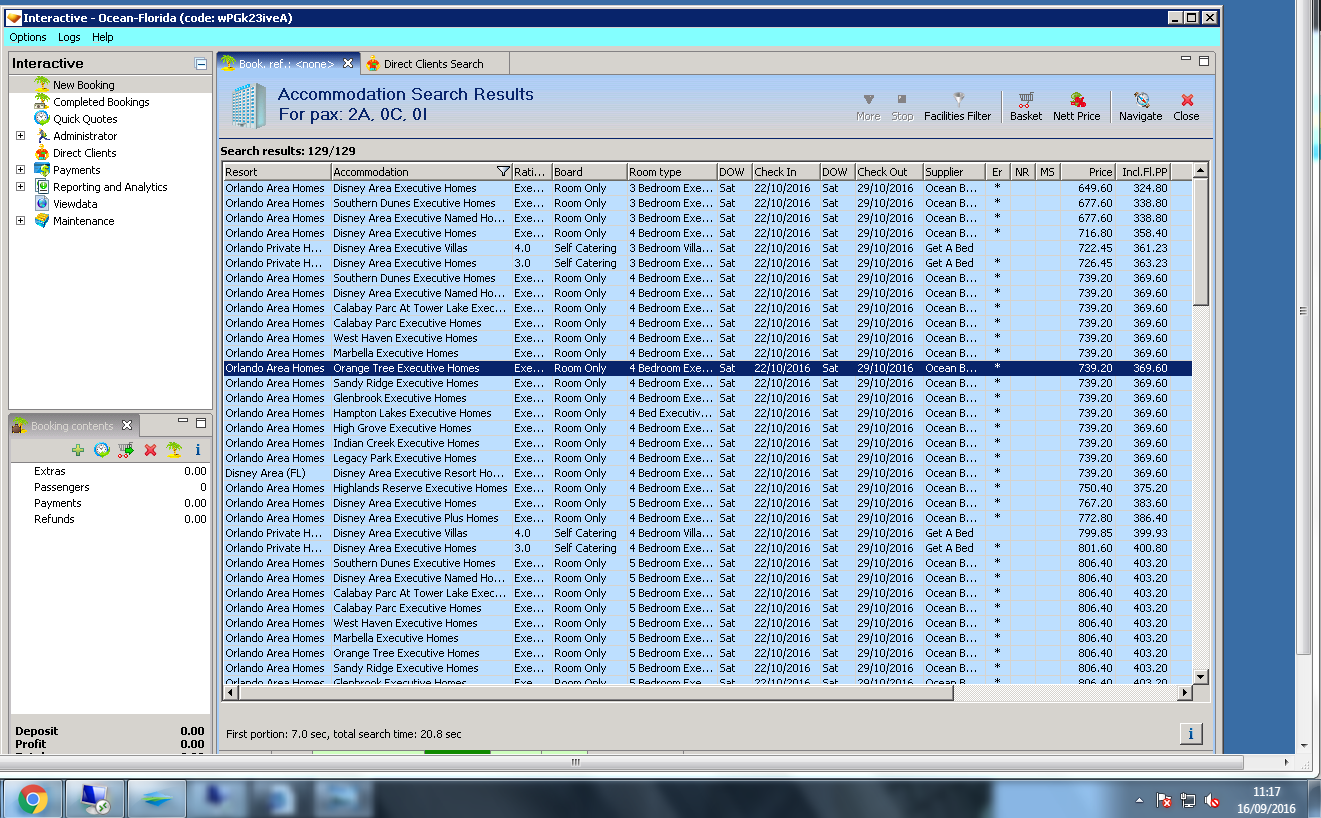Collapse the Interactive panel
The height and width of the screenshot is (818, 1321).
201,64
